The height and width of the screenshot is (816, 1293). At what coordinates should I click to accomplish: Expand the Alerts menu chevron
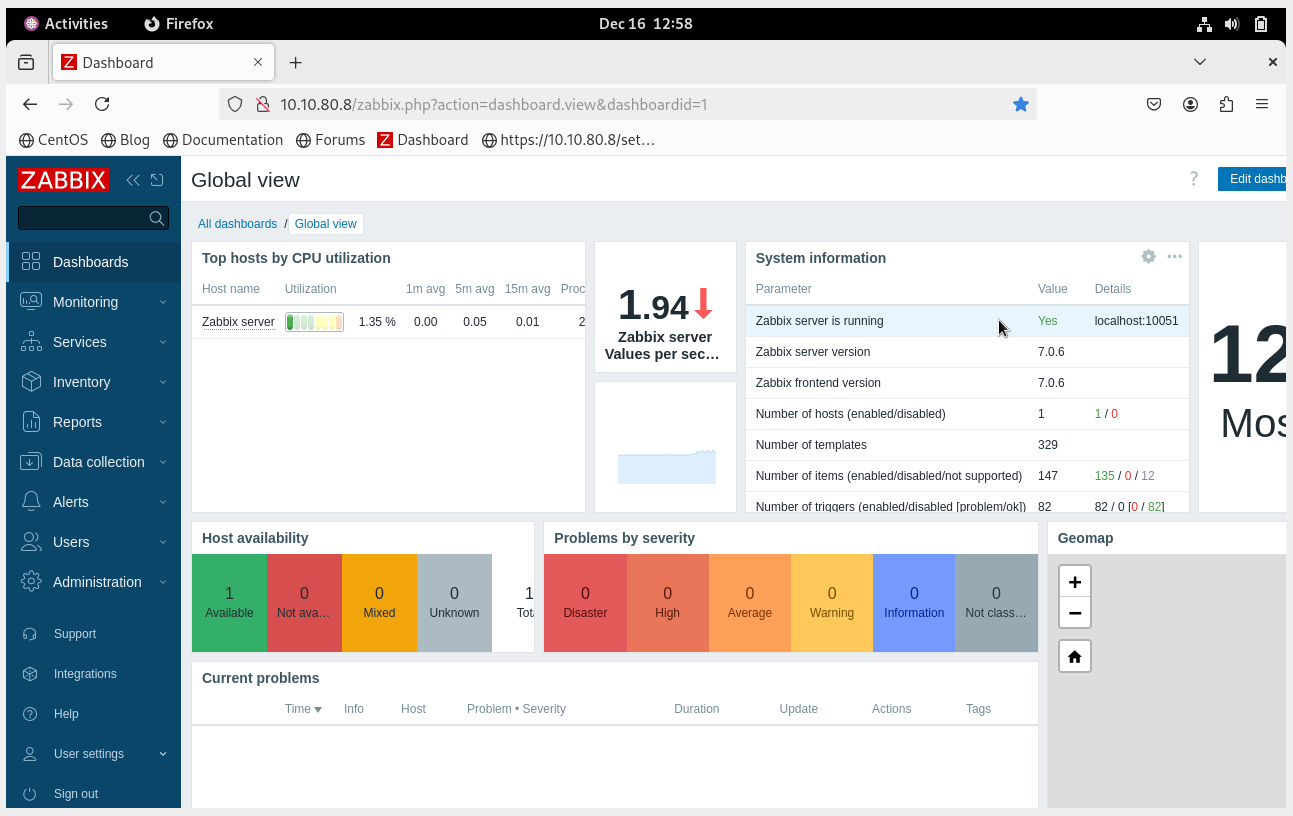click(x=163, y=502)
